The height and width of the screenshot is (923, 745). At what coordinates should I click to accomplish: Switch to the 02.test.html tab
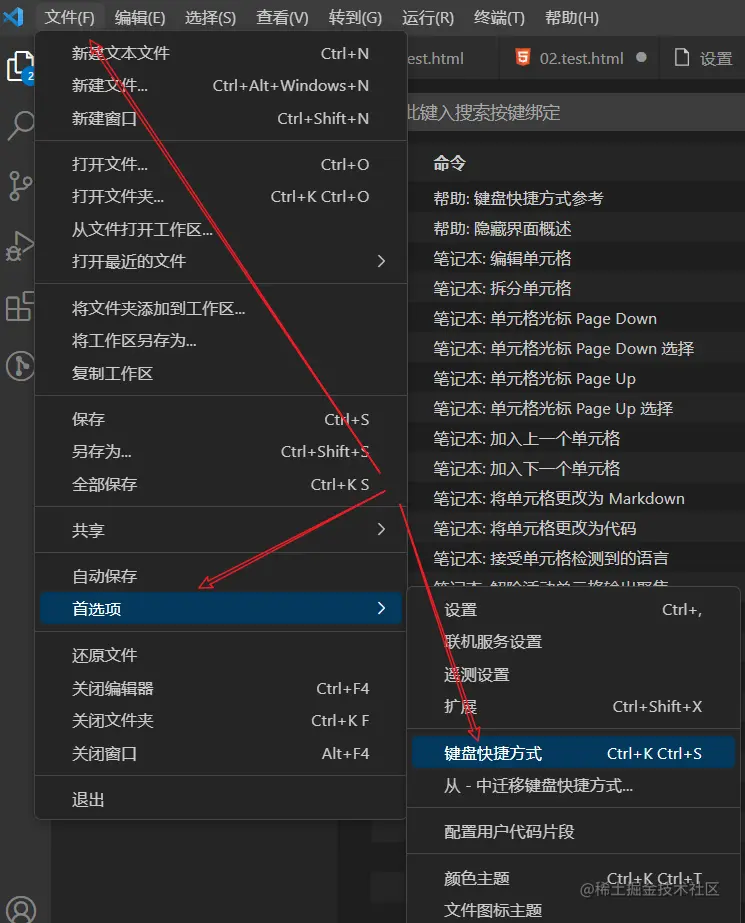[579, 58]
